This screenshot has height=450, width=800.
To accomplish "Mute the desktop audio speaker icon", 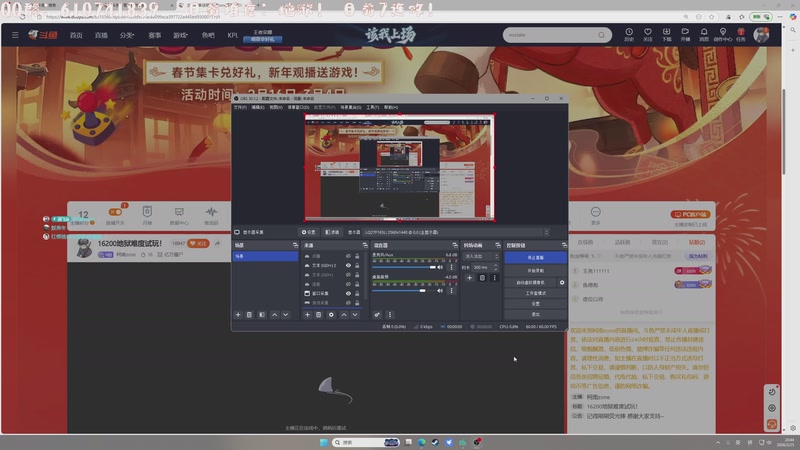I will click(x=440, y=291).
